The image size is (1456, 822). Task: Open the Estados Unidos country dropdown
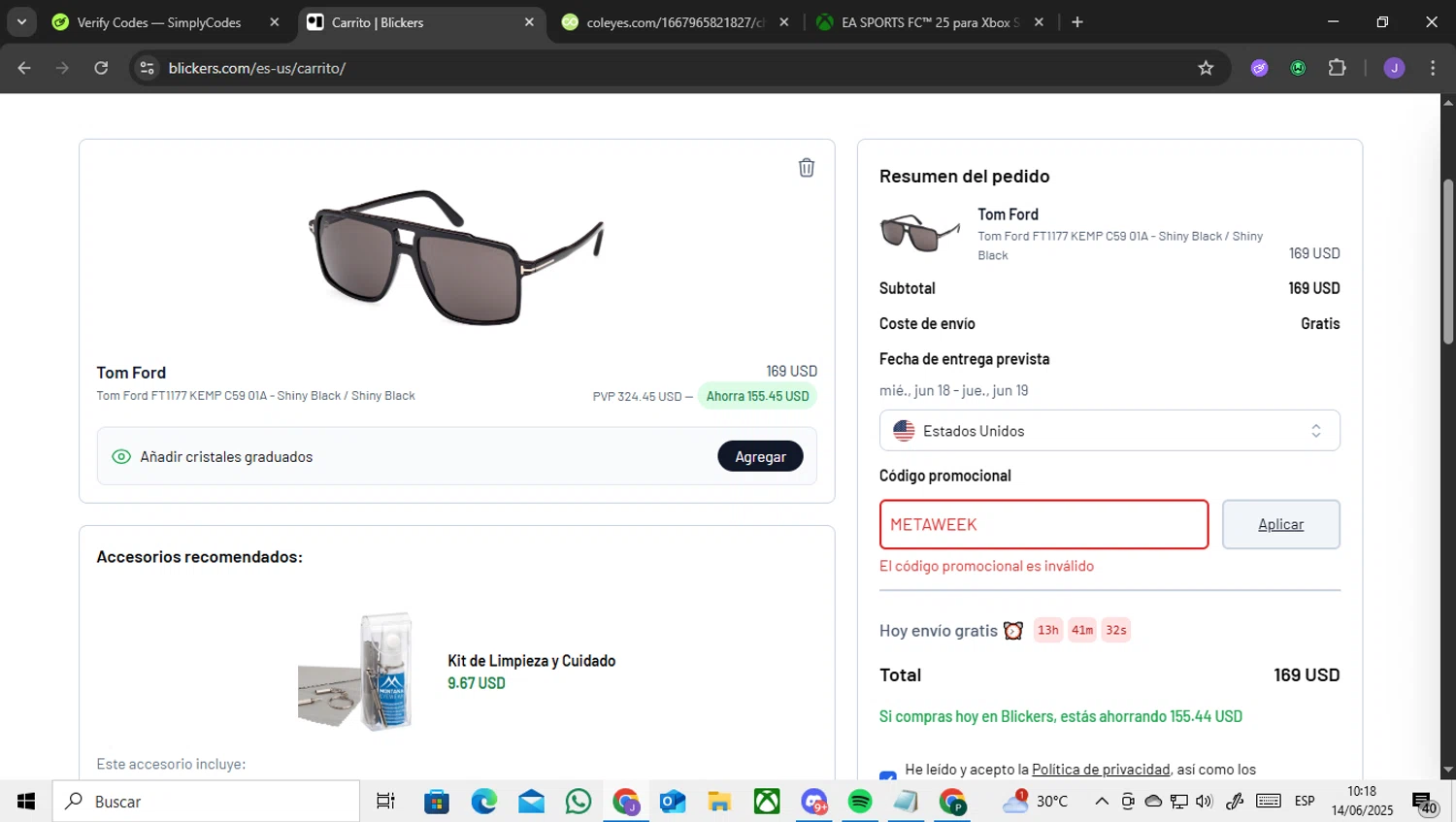click(1109, 431)
